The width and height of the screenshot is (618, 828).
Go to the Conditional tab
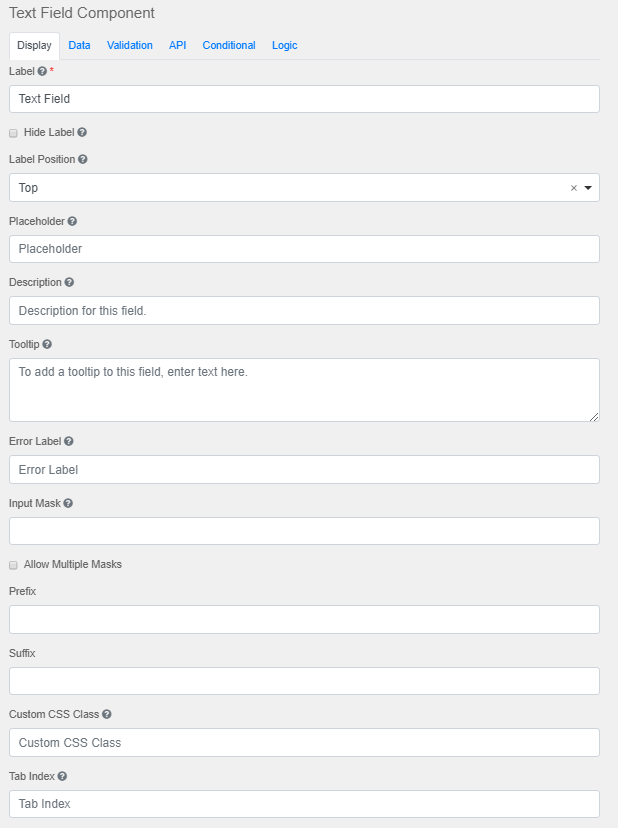tap(229, 45)
